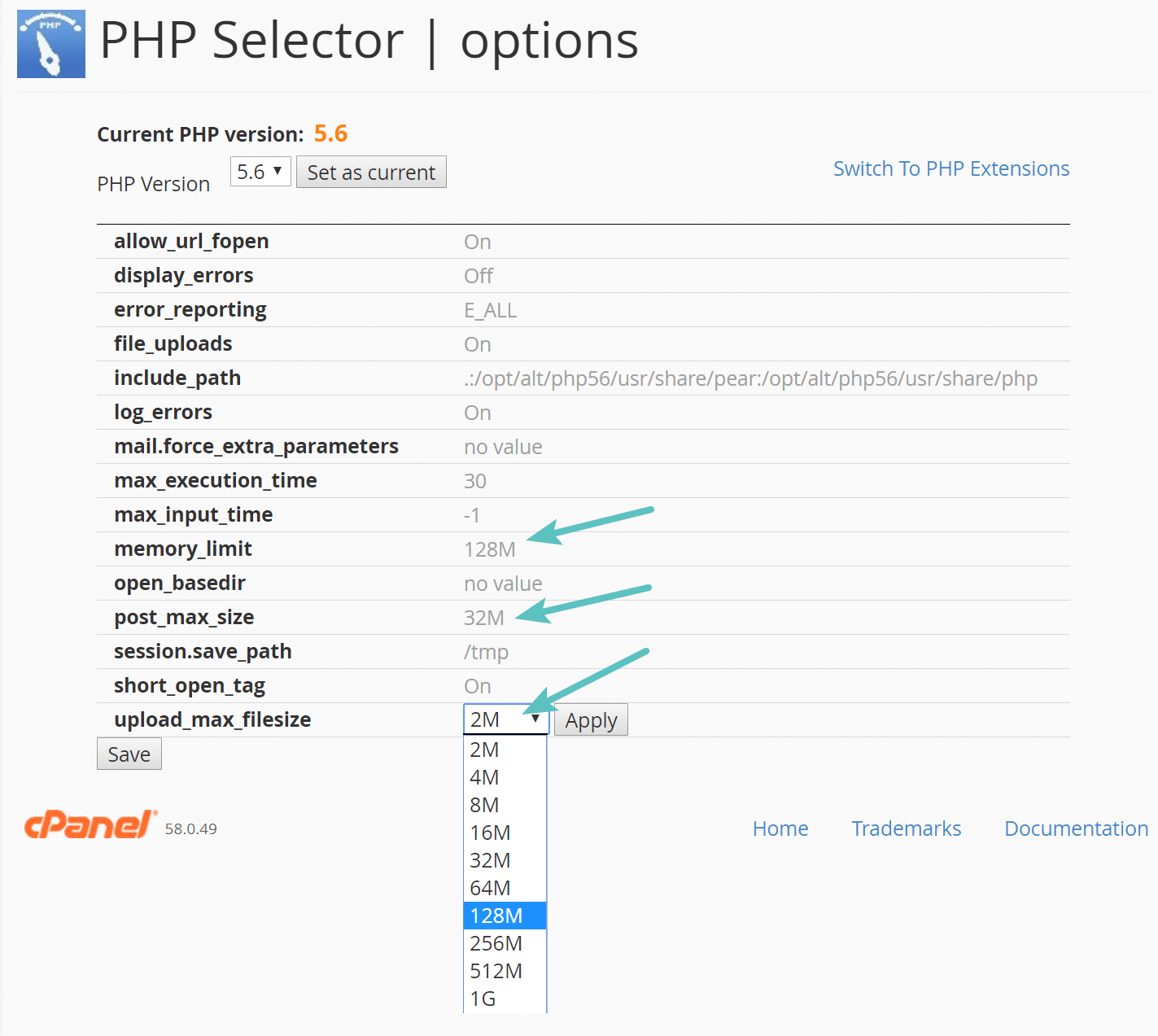Click the Save button
Image resolution: width=1158 pixels, height=1036 pixels.
point(129,753)
